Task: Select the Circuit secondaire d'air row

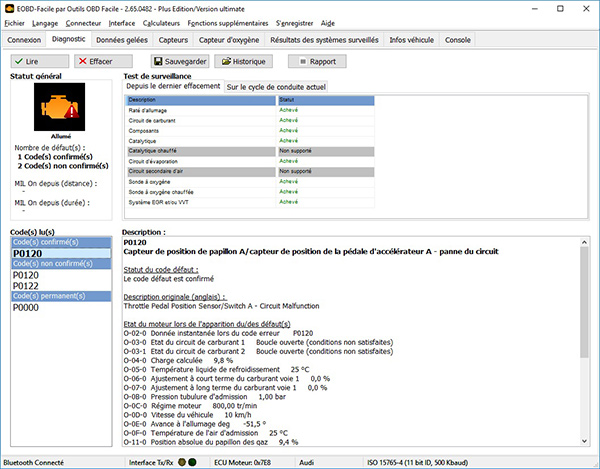Action: pos(250,171)
